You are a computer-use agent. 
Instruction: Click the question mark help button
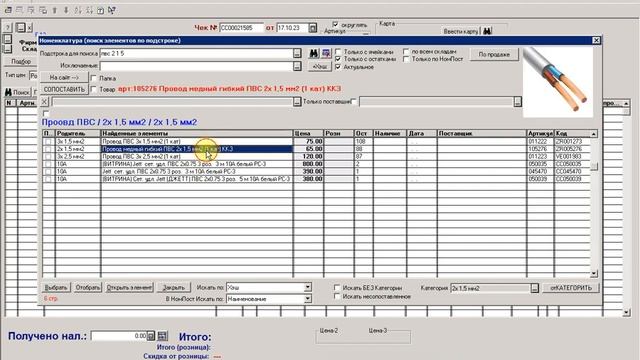(x=8, y=28)
